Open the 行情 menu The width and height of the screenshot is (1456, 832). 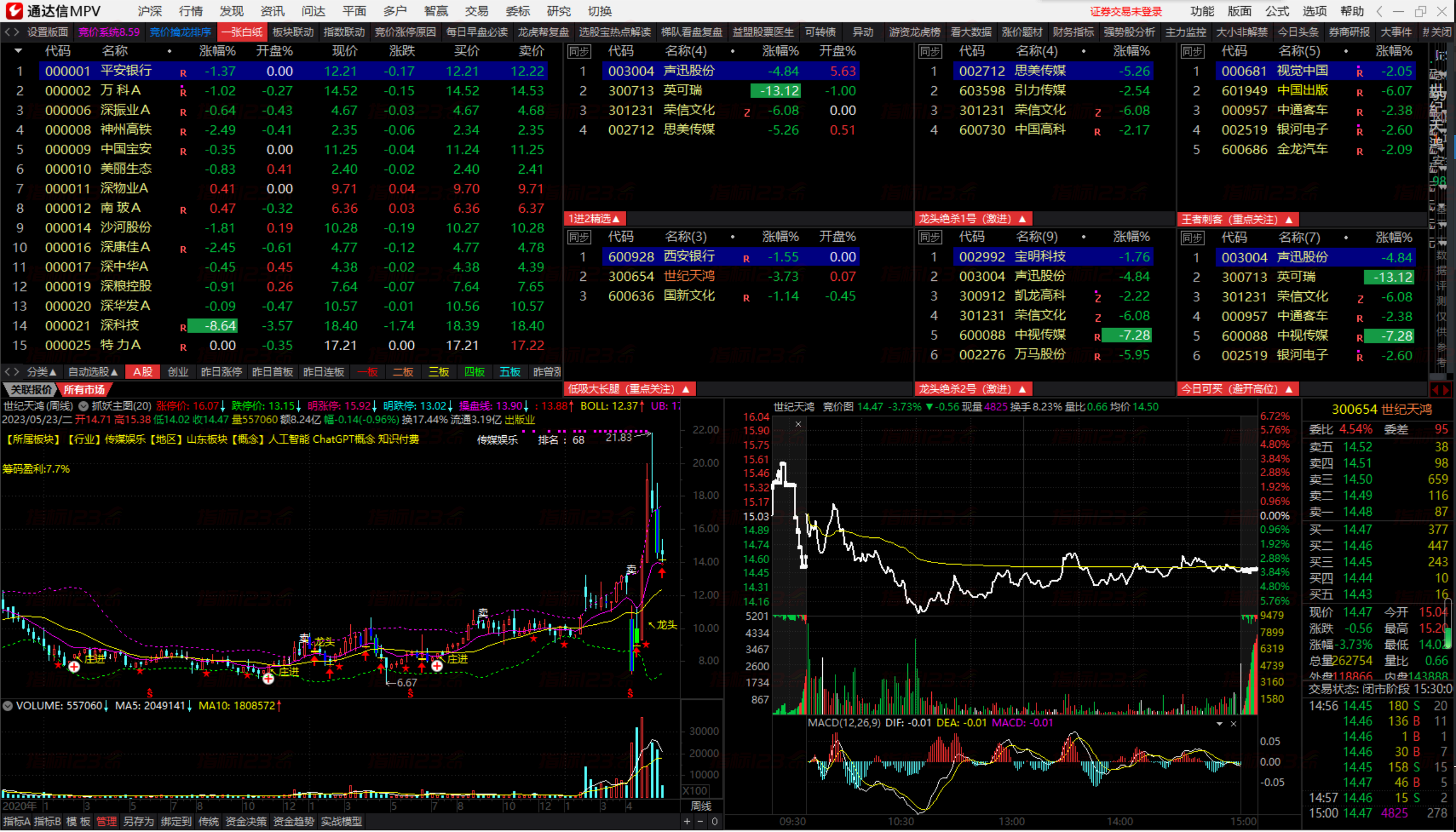coord(190,11)
